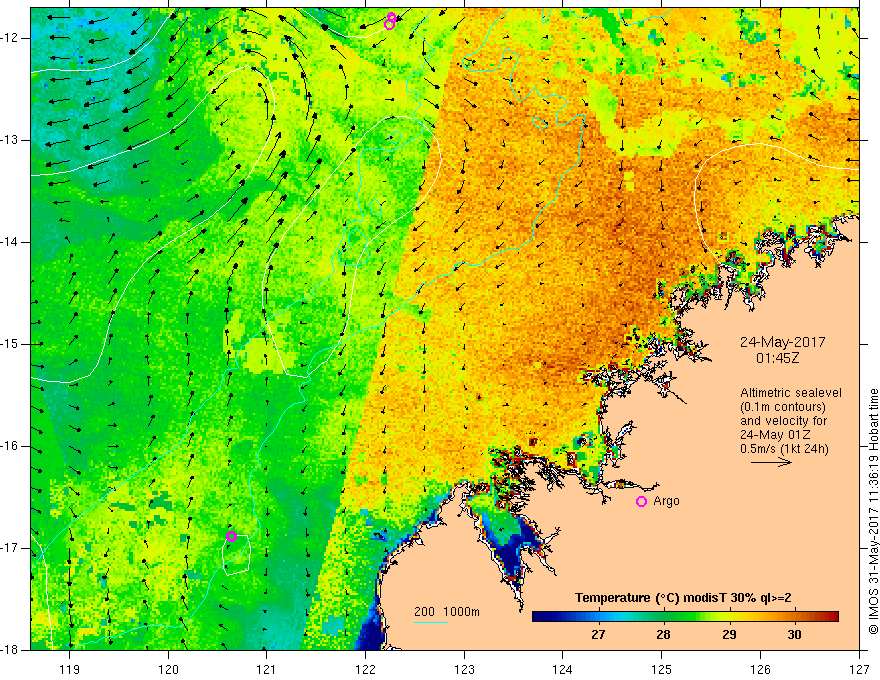Click the color bar tick label '27'

[598, 635]
